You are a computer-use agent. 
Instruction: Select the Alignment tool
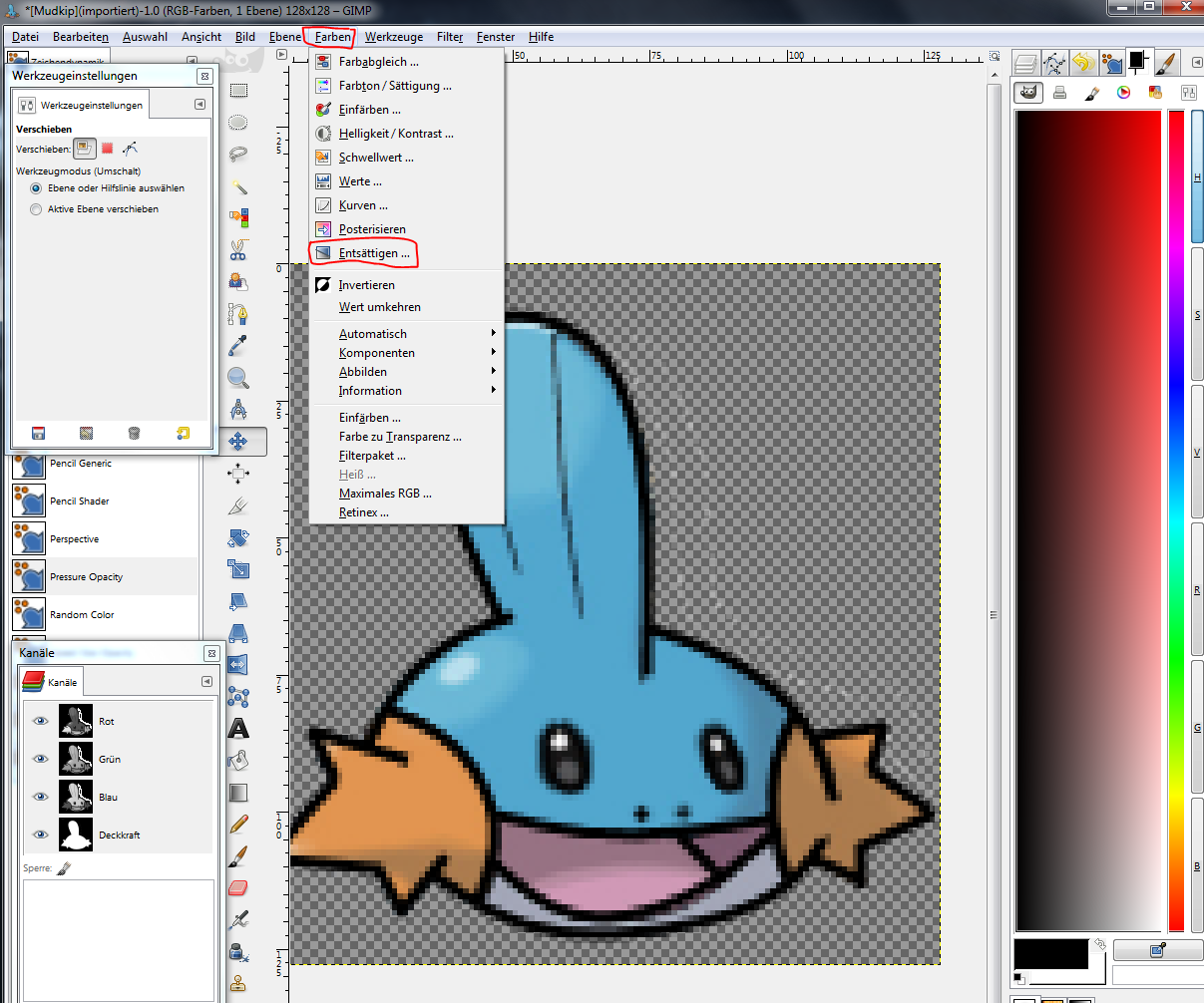pyautogui.click(x=238, y=474)
